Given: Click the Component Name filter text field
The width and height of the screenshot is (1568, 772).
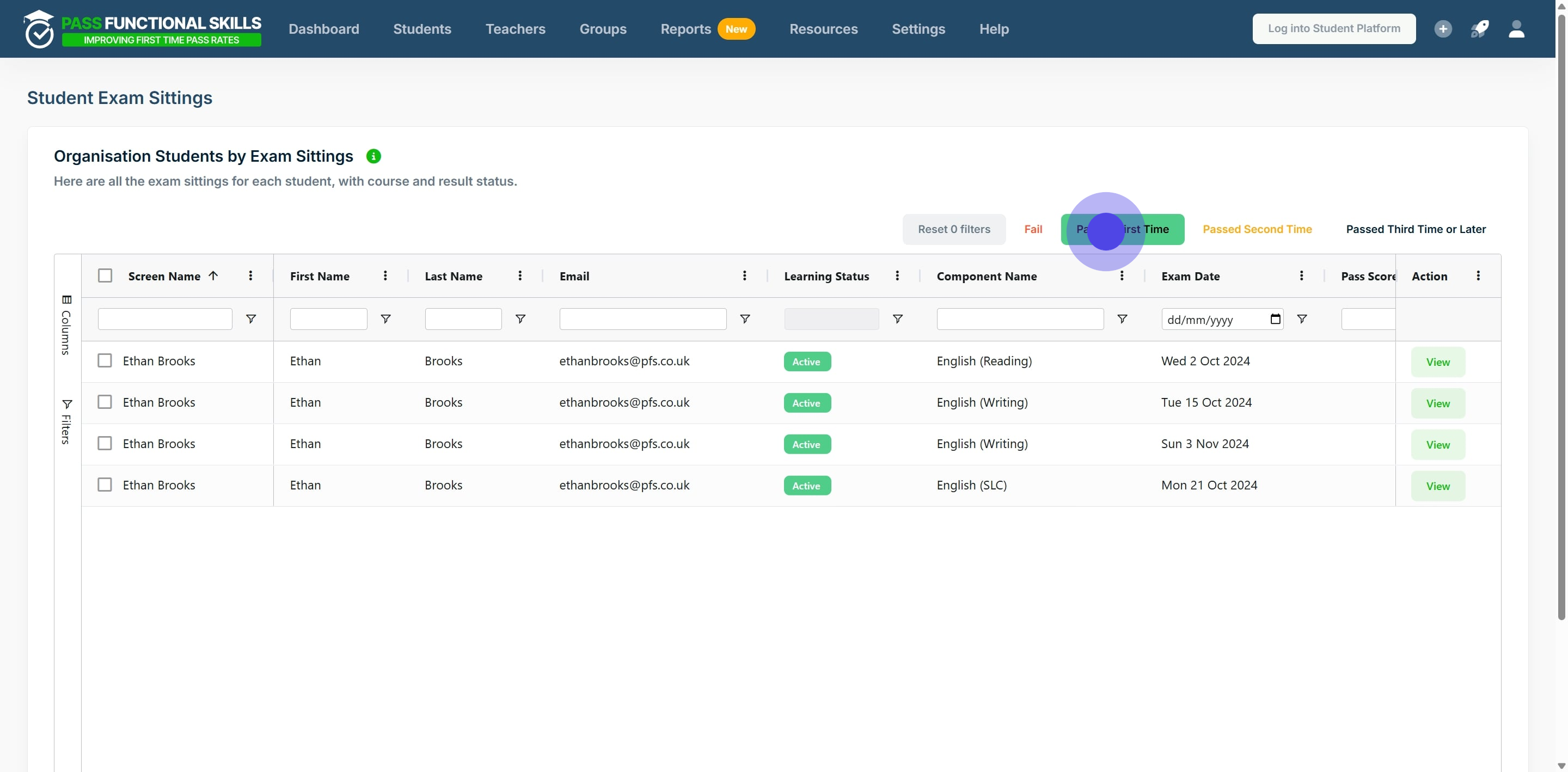Looking at the screenshot, I should [1020, 319].
